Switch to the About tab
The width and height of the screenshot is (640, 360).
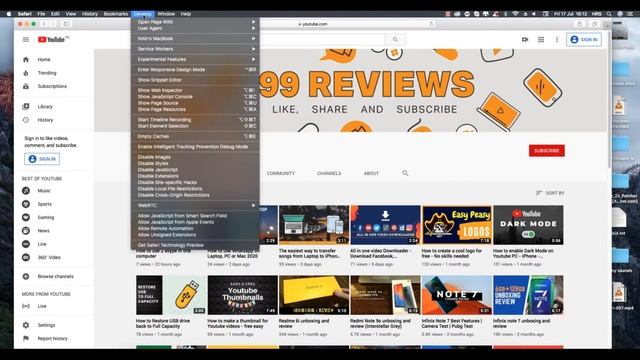(371, 173)
